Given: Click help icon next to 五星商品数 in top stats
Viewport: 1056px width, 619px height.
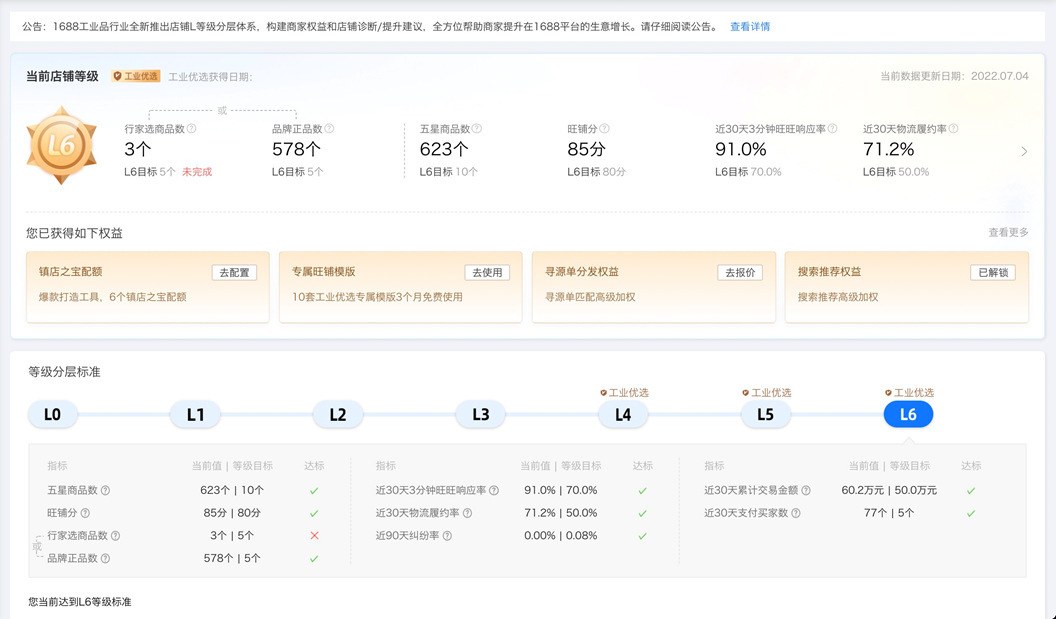Looking at the screenshot, I should pos(477,128).
